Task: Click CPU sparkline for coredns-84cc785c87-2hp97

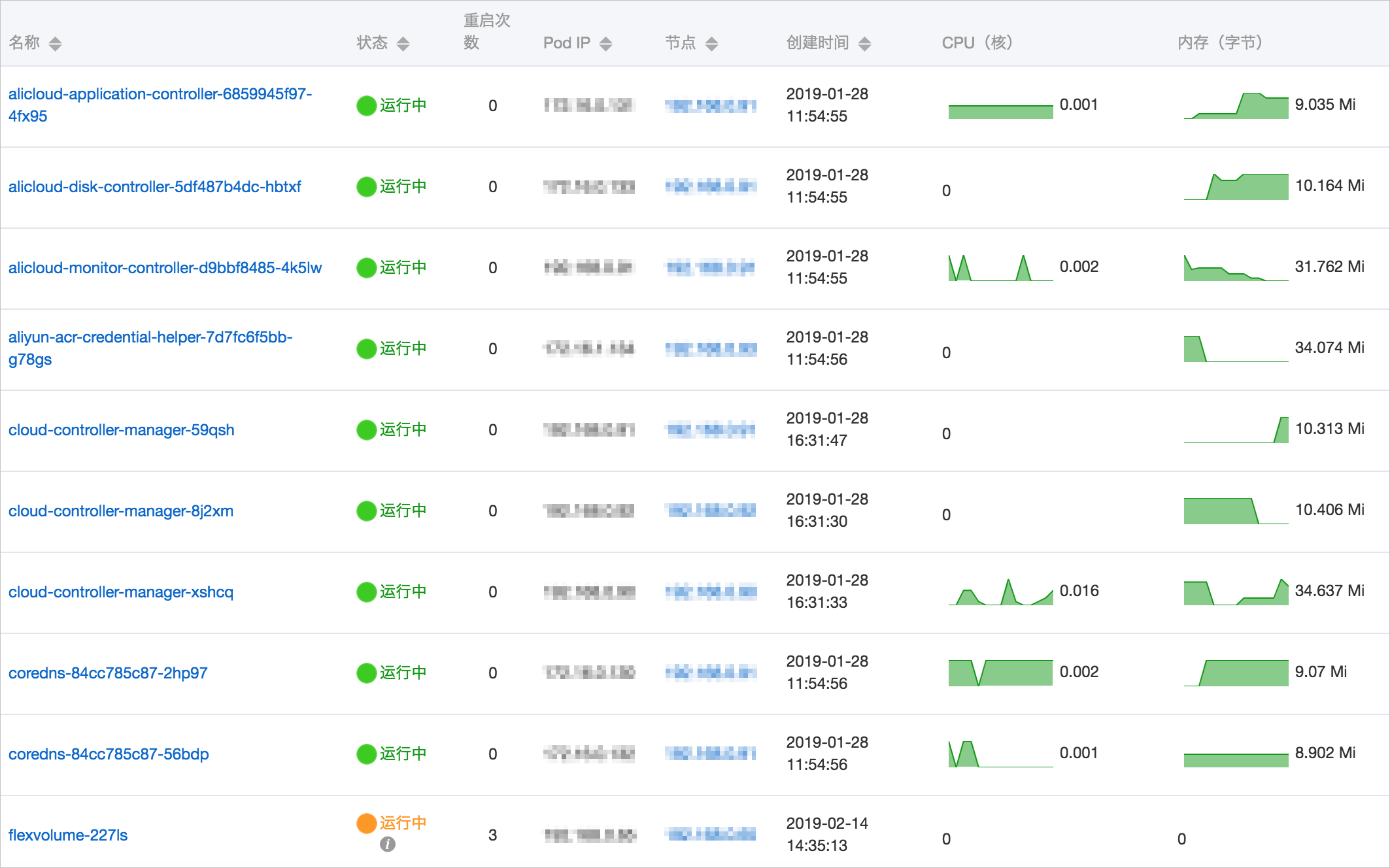Action: (x=1000, y=673)
